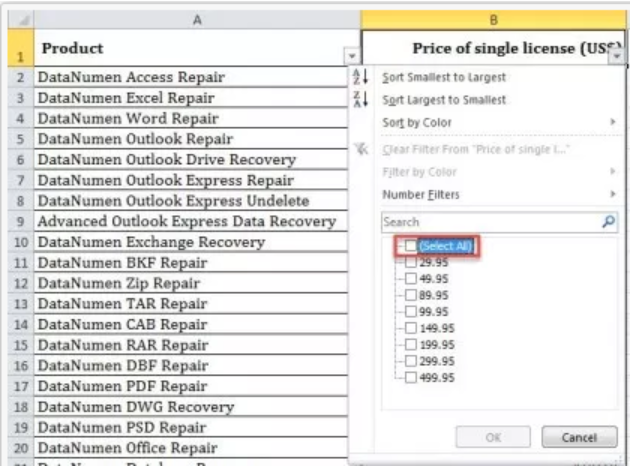Click the cell DataNumen Exchange Recovery
This screenshot has width=630, height=469.
pos(191,242)
